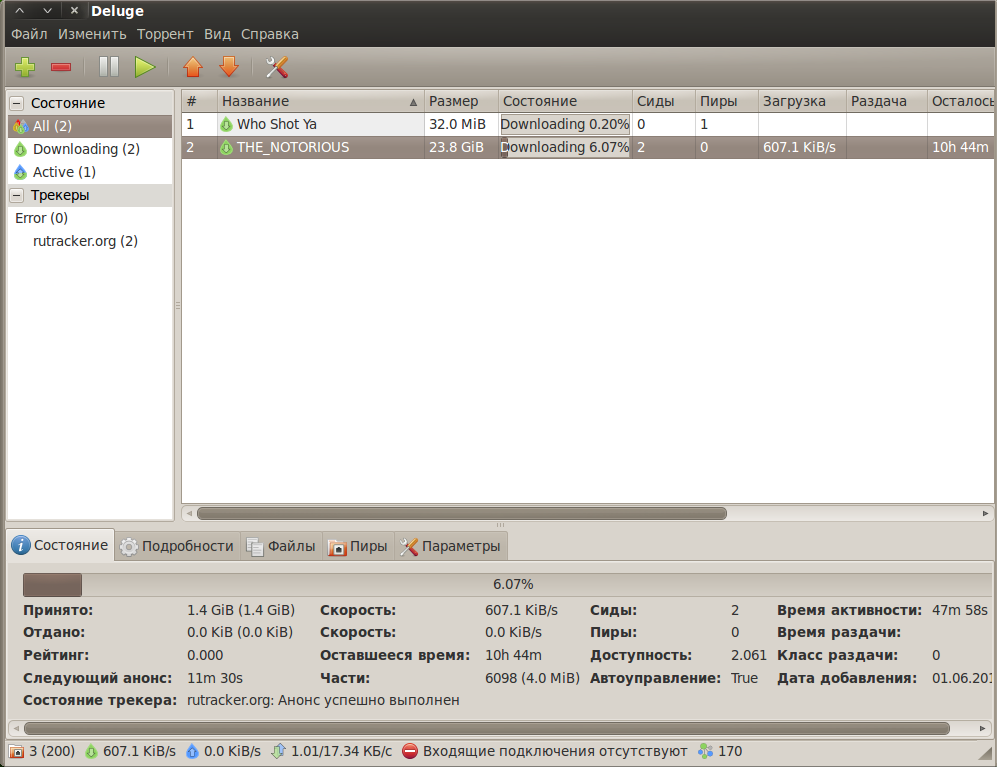Viewport: 997px width, 767px height.
Task: Click the Downloading (2) filter icon
Action: click(x=20, y=149)
